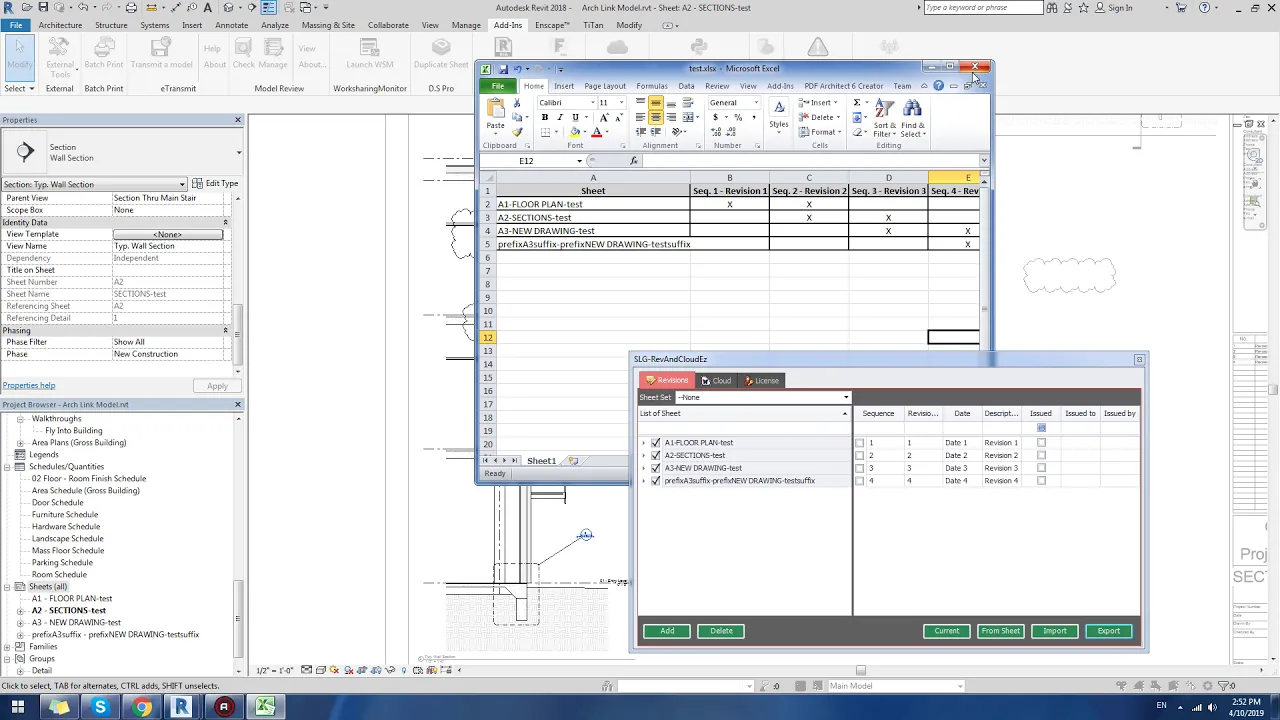Click the Windows Start button
Image resolution: width=1280 pixels, height=720 pixels.
coord(18,707)
